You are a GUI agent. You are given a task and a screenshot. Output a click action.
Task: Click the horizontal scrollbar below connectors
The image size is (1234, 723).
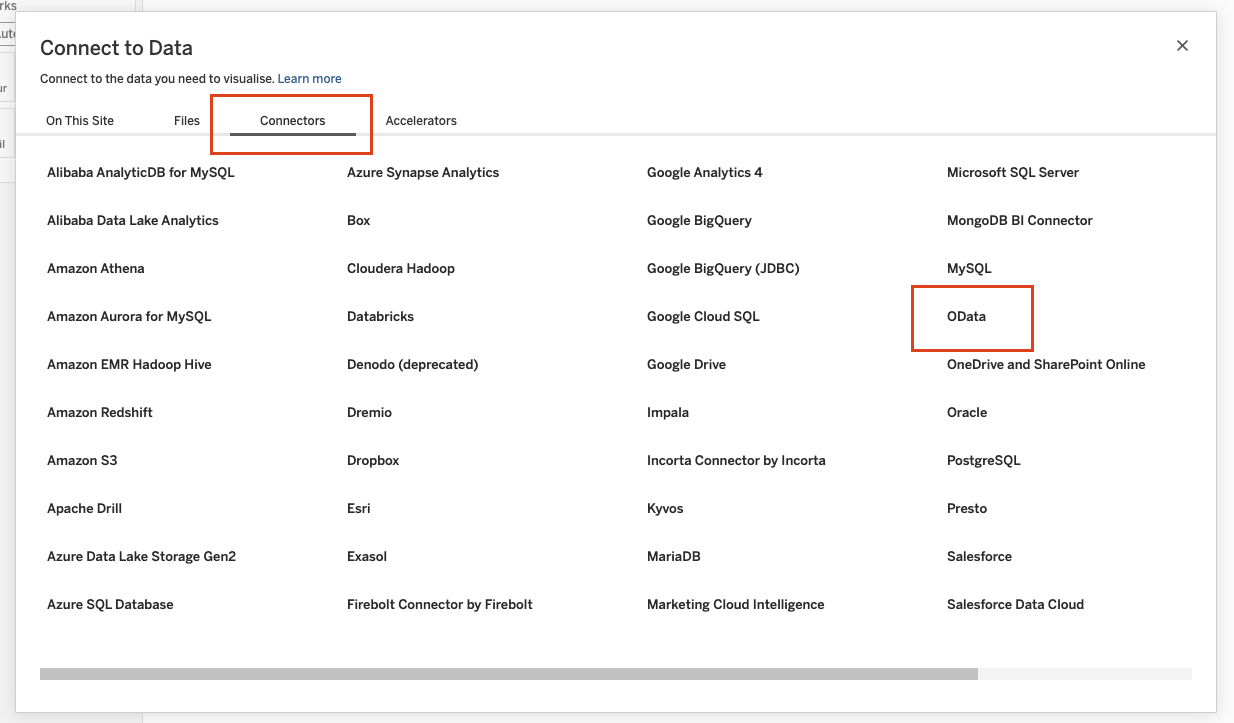tap(508, 674)
